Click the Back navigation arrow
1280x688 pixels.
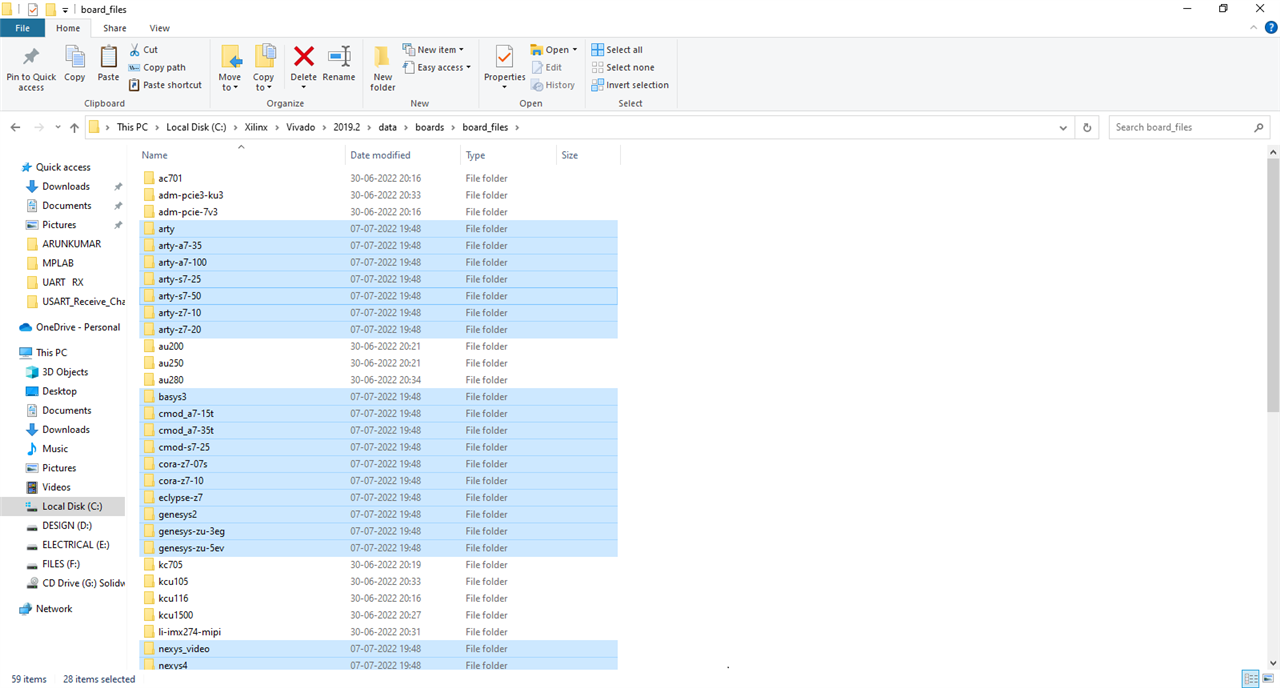tap(16, 128)
